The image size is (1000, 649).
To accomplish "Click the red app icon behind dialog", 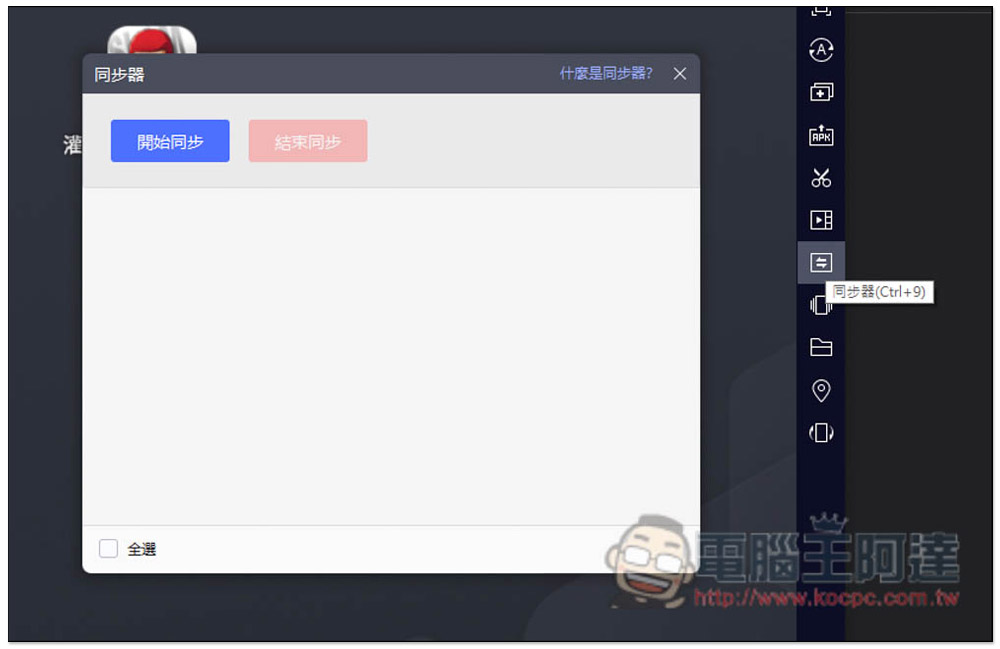I will (x=152, y=40).
